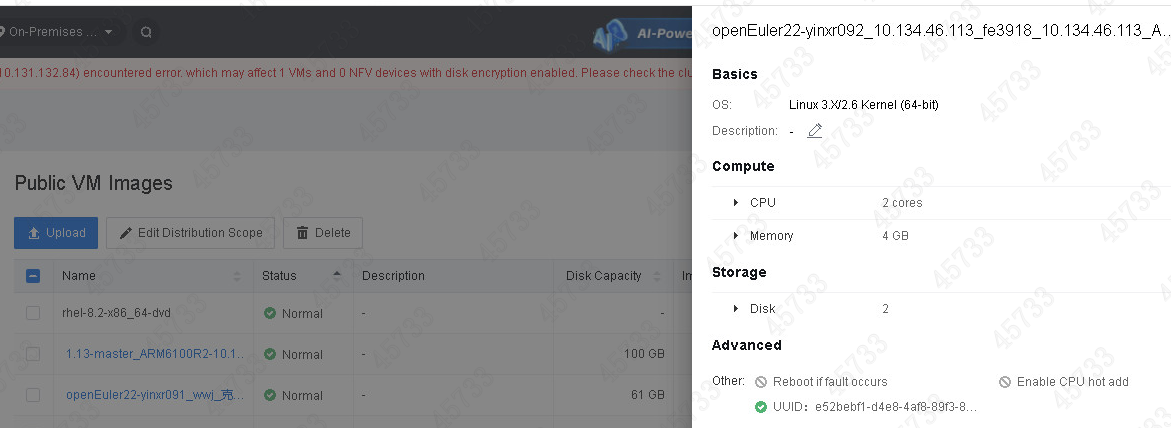Click the Delete button
The width and height of the screenshot is (1171, 428).
click(x=323, y=233)
